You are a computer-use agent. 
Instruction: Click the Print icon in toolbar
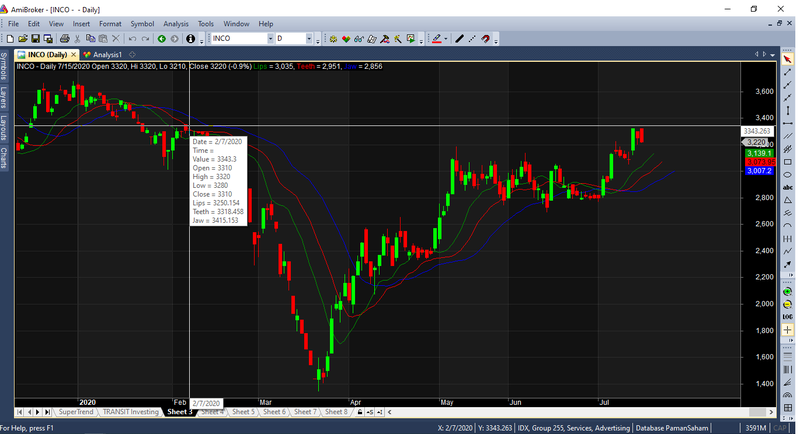(x=65, y=39)
